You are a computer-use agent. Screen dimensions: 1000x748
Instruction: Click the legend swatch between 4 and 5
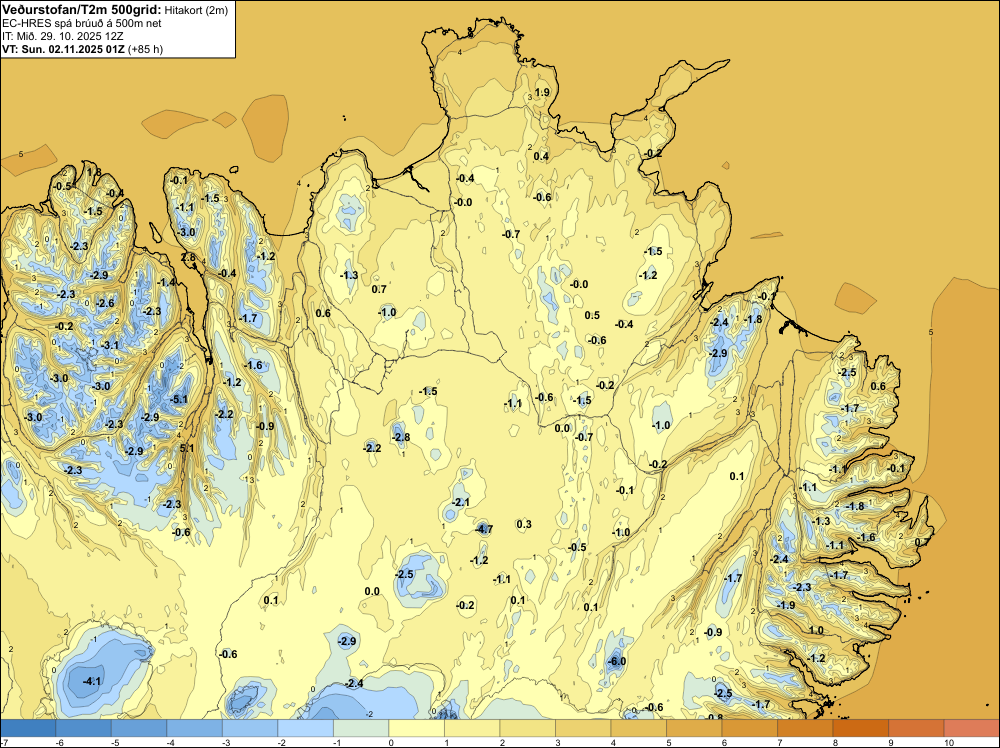tap(638, 728)
